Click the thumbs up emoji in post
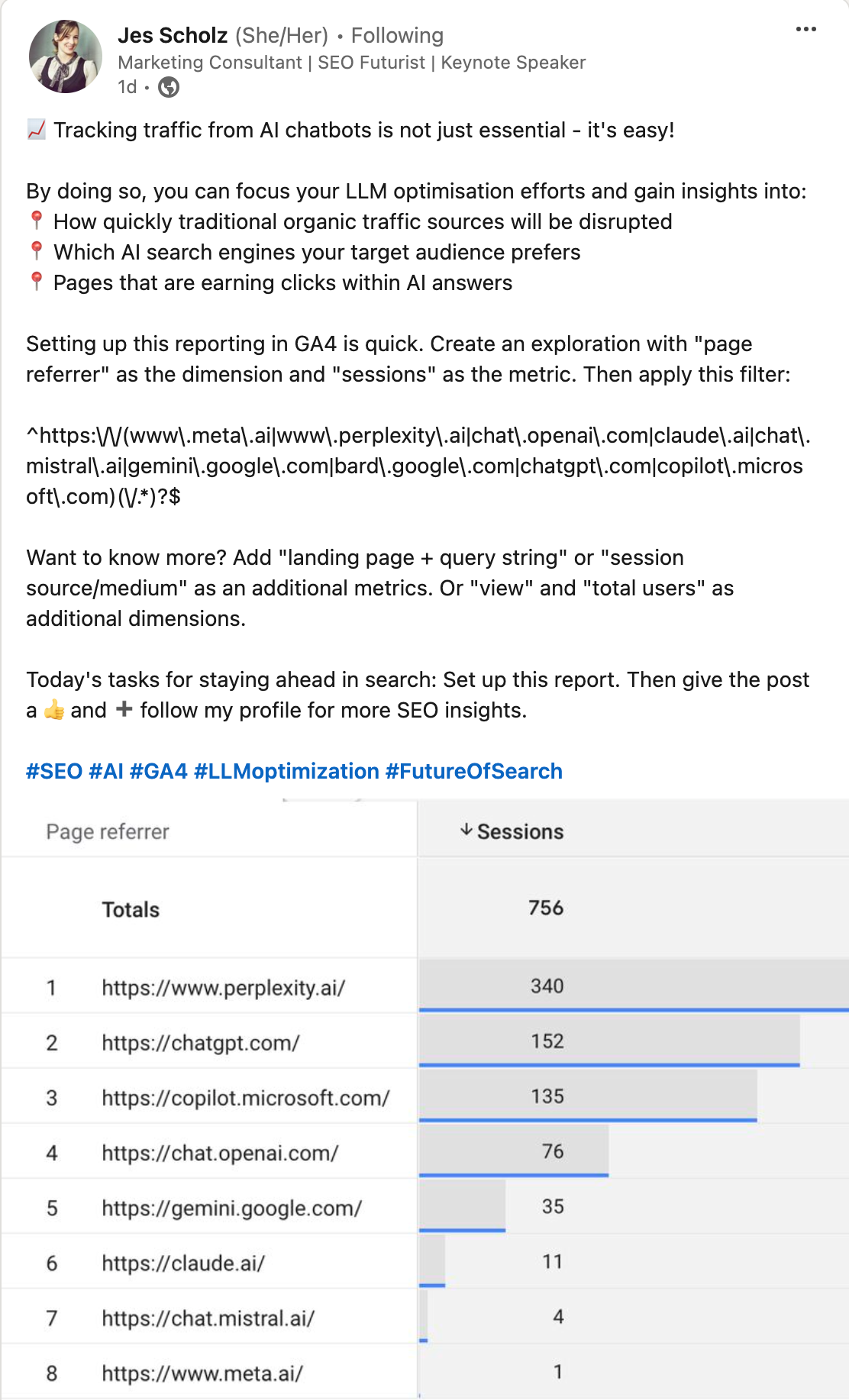This screenshot has height=1400, width=849. tap(54, 711)
